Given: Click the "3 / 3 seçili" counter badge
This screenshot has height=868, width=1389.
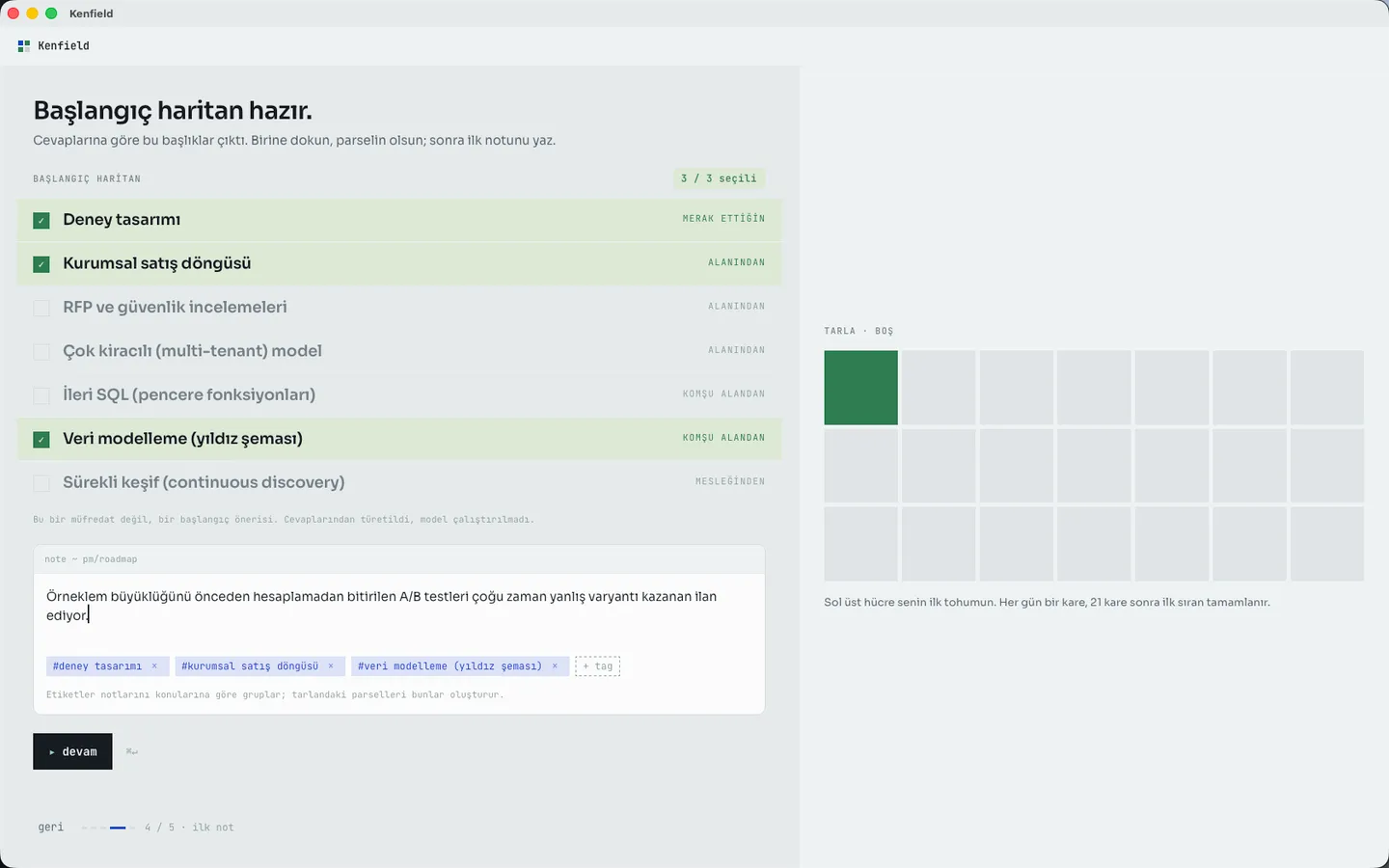Looking at the screenshot, I should 719,178.
